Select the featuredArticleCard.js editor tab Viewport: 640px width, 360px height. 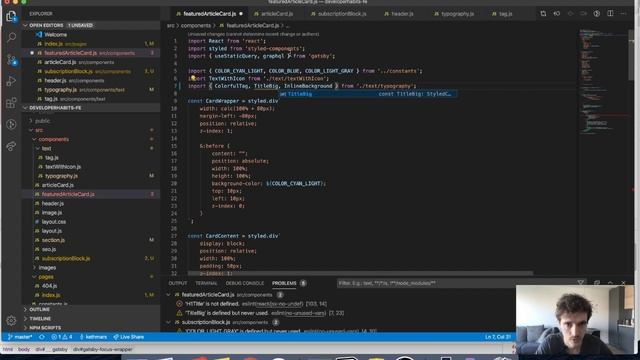(x=209, y=14)
